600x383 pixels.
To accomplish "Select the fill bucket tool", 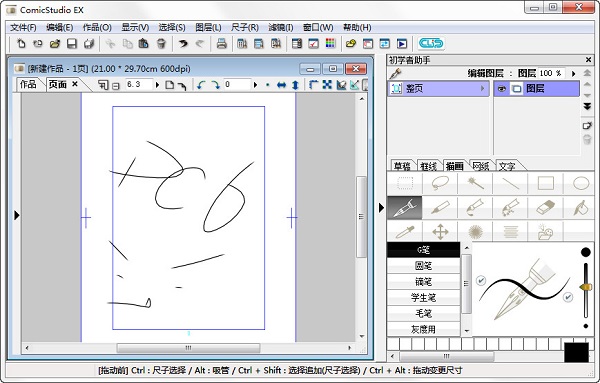I will tap(580, 208).
